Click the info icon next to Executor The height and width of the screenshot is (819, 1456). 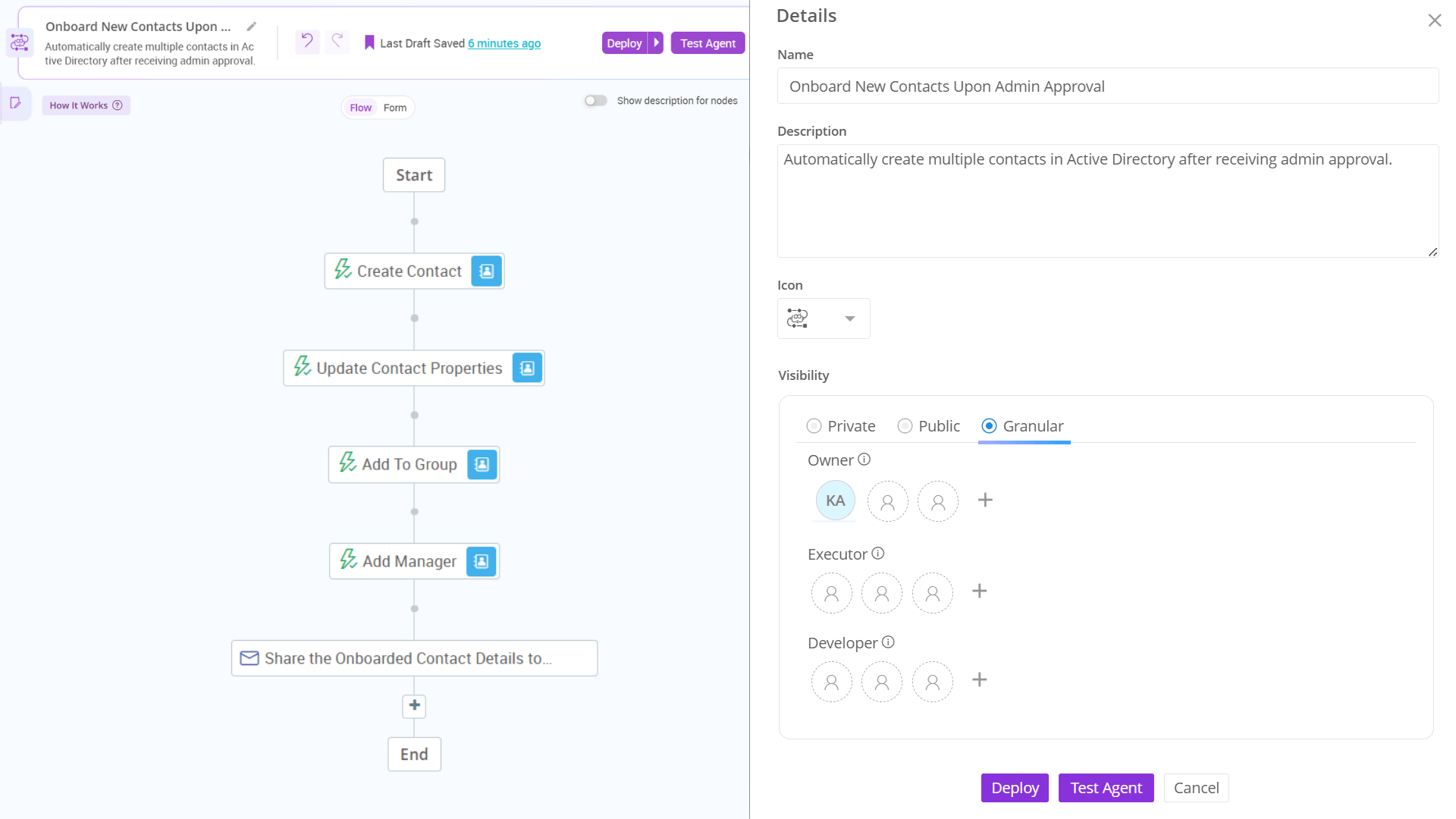pyautogui.click(x=877, y=554)
